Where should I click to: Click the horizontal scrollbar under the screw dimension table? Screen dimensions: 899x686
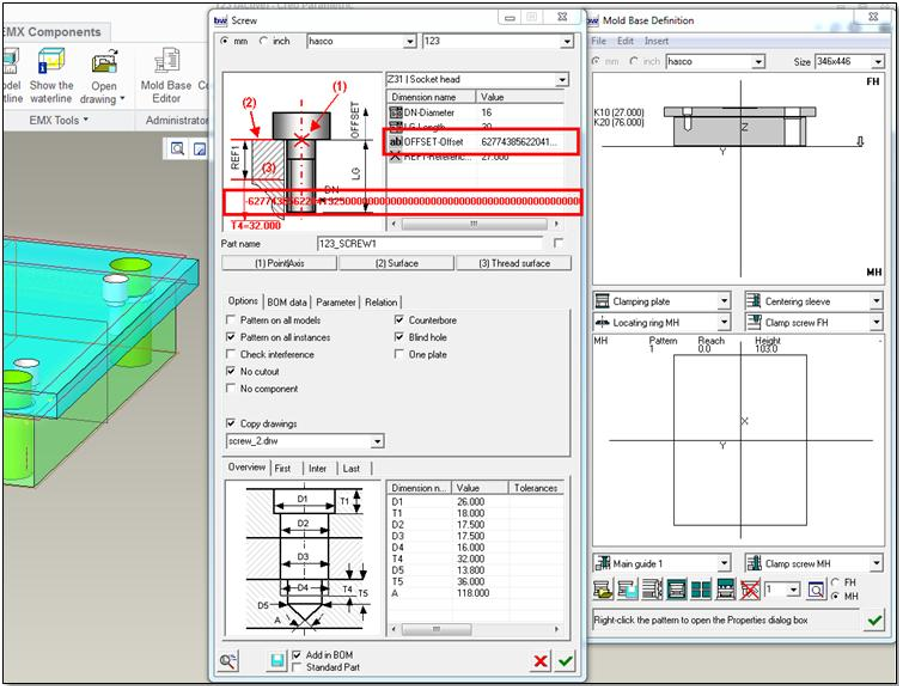(475, 224)
